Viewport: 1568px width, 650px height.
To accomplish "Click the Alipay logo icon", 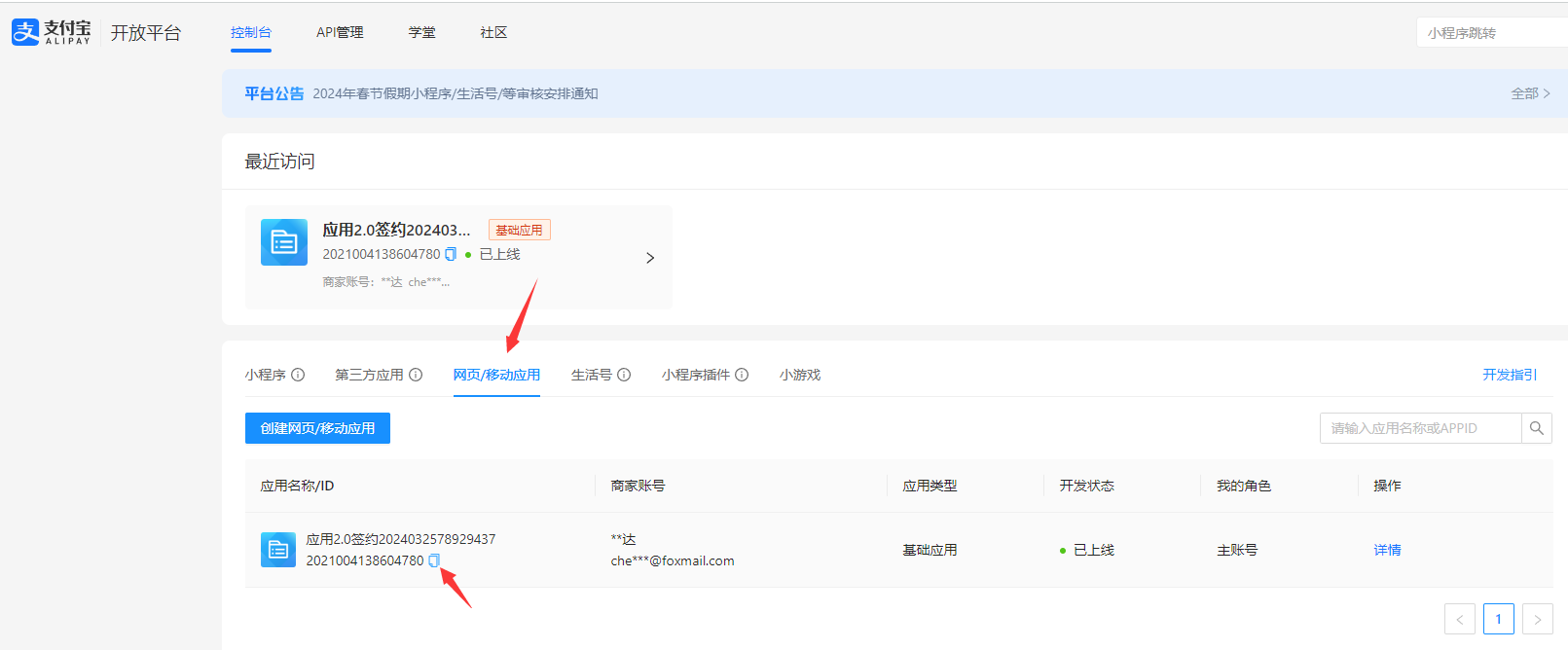I will [25, 32].
